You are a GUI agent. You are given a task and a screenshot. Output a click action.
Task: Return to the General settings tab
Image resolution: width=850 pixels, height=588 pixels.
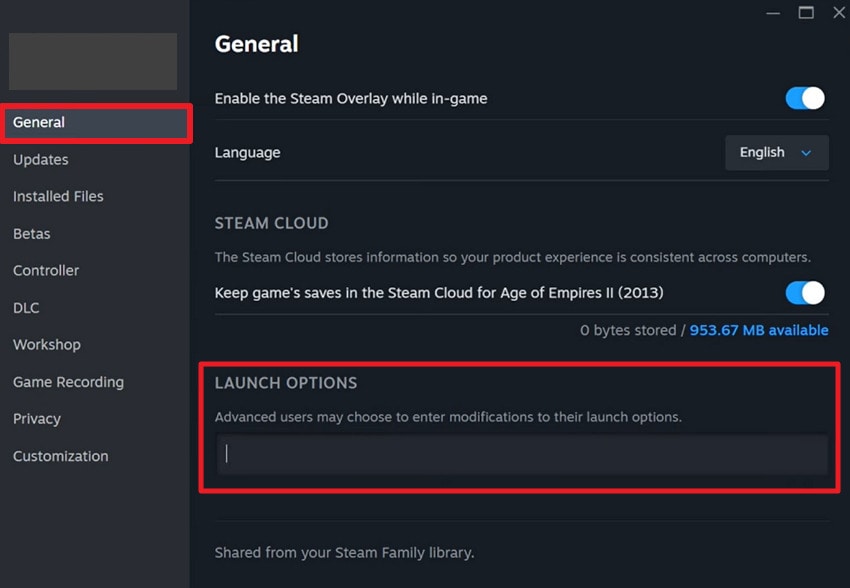click(40, 122)
